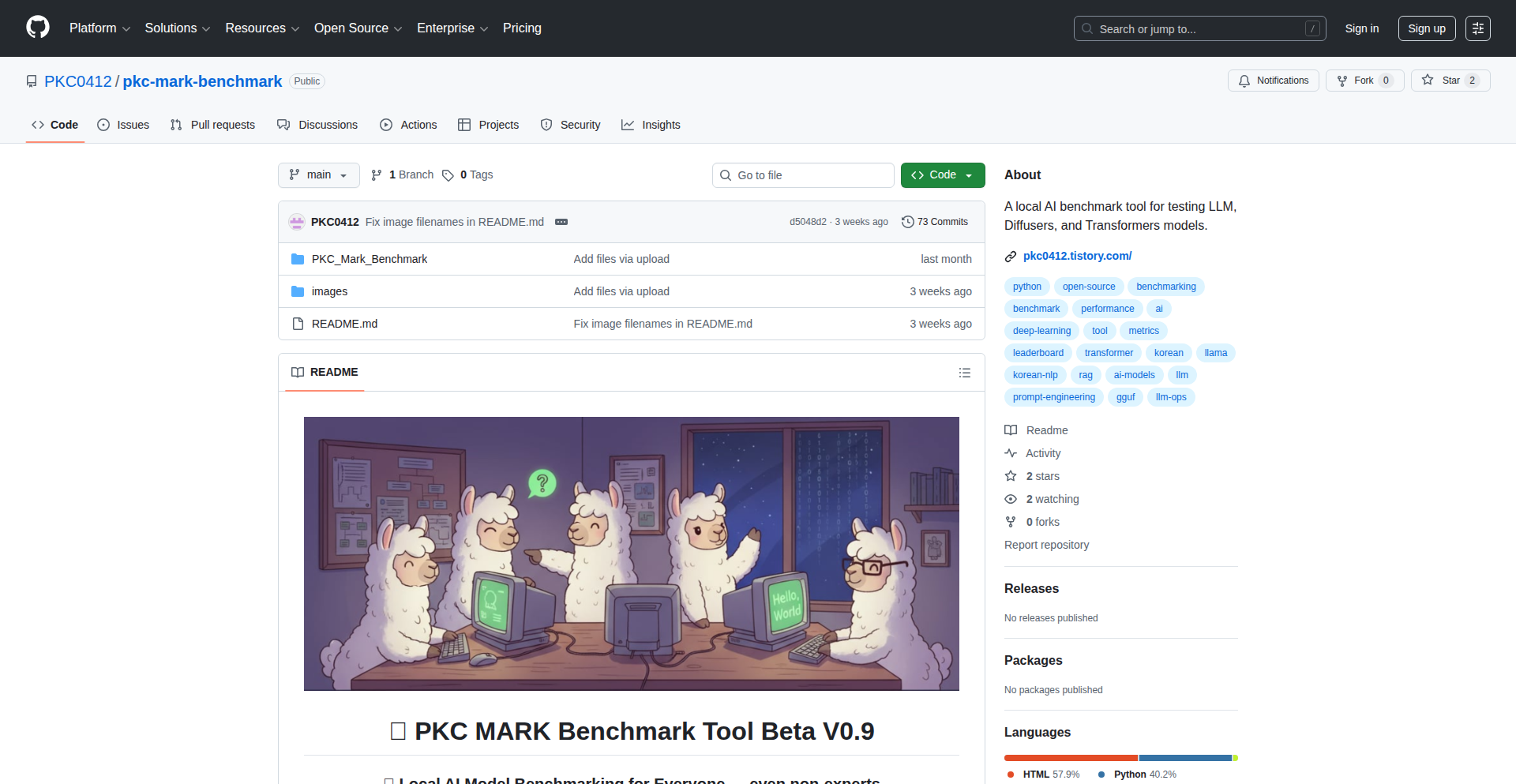This screenshot has height=784, width=1516.
Task: Open the main branch selector dropdown
Action: [x=319, y=175]
